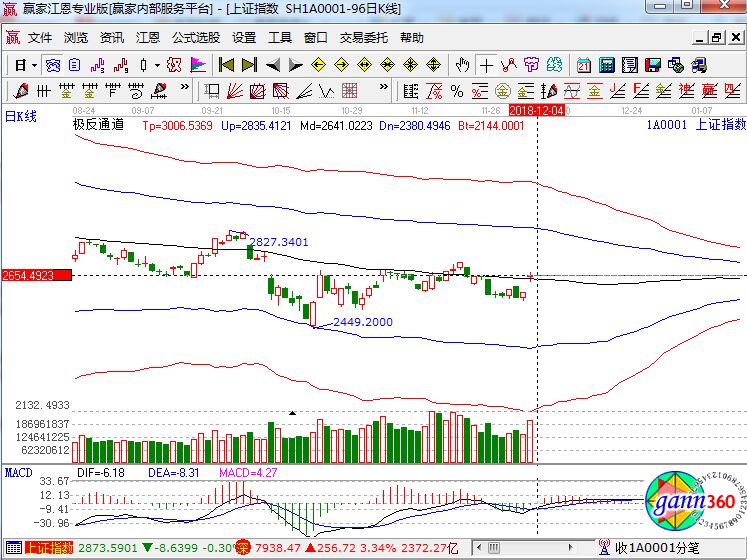This screenshot has width=747, height=560.
Task: Click the 2018-12-04 date marker on timeline
Action: click(x=538, y=109)
